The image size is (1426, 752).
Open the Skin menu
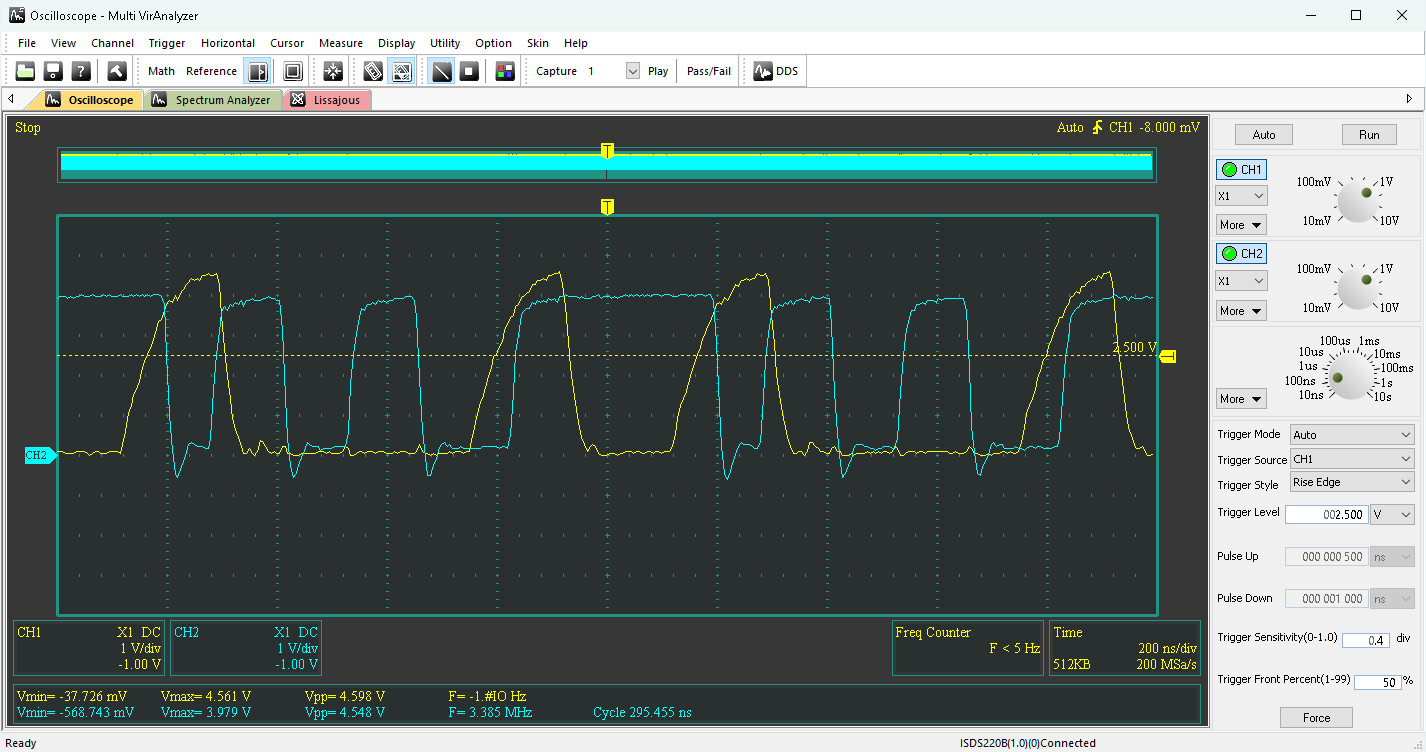click(538, 43)
